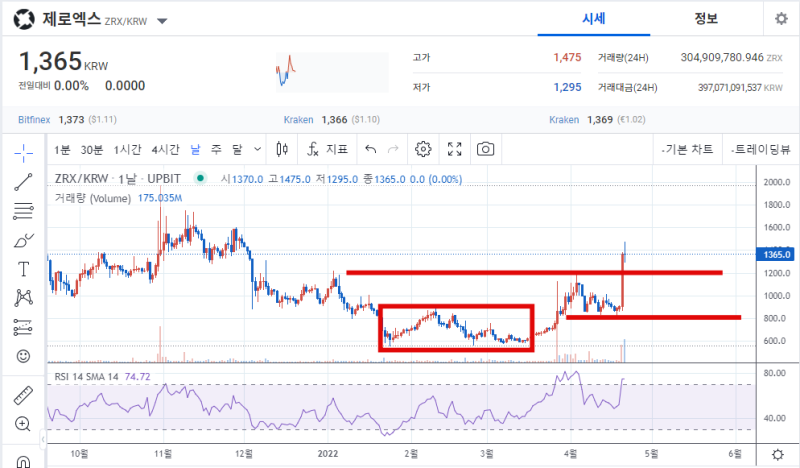Set interval to 30분

pos(91,150)
